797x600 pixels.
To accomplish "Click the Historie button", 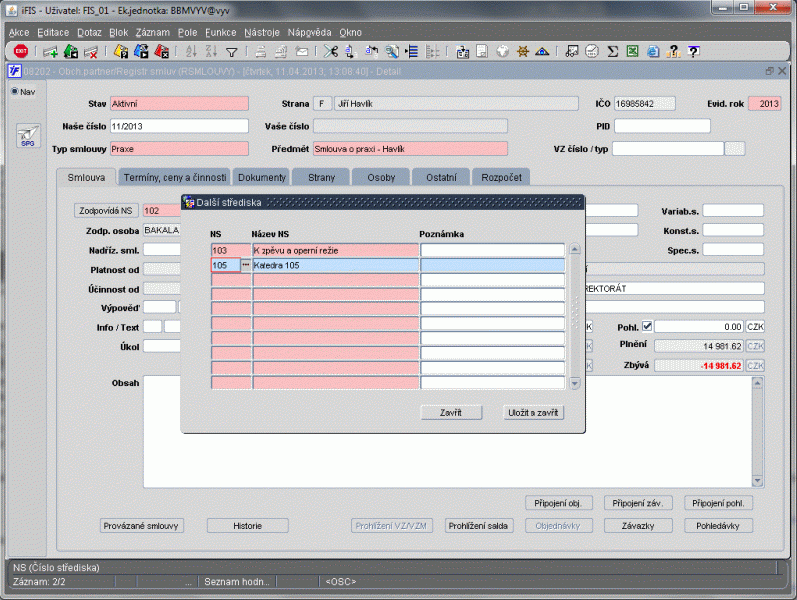I will click(x=247, y=525).
